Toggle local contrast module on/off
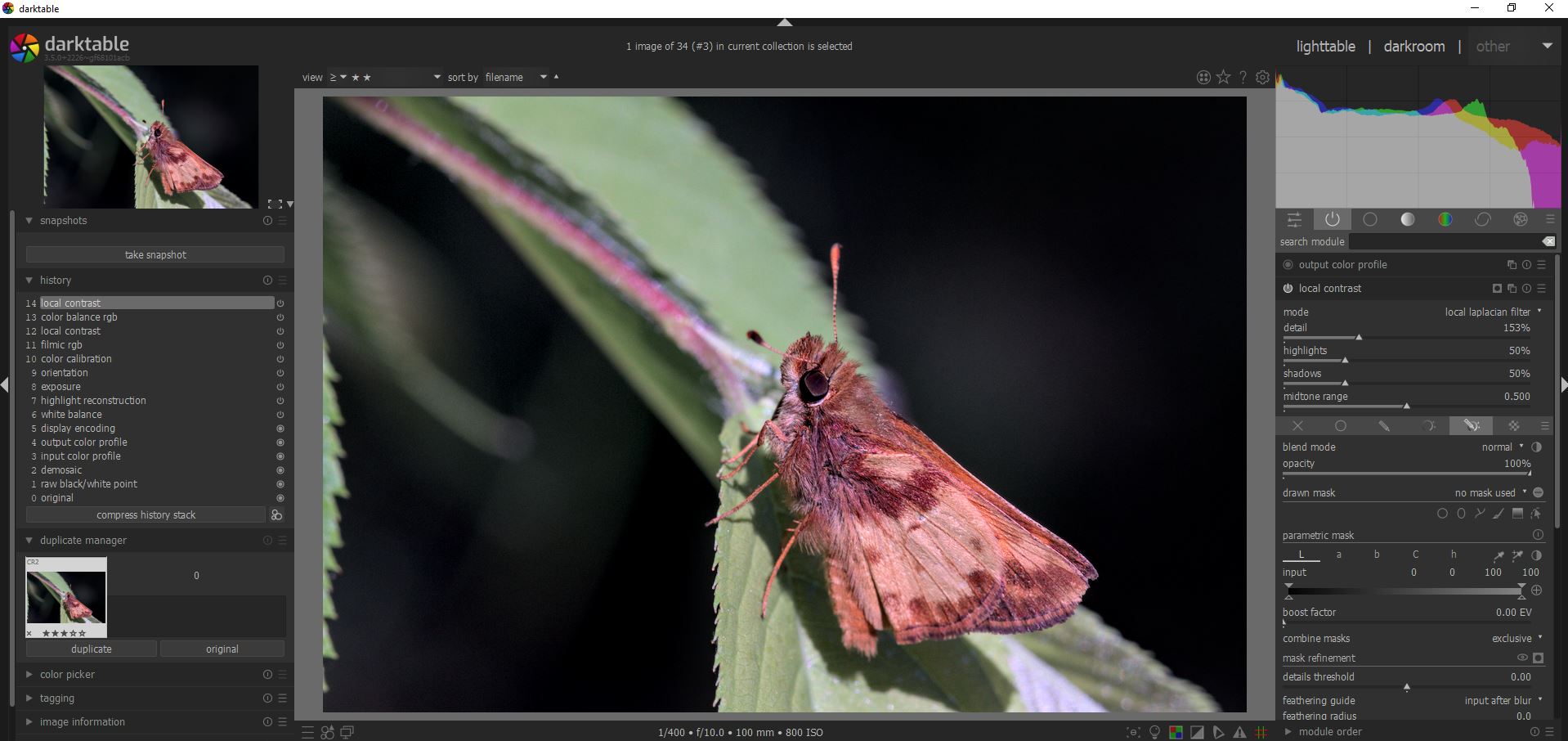Screen dimensions: 1568x741 click(1288, 288)
